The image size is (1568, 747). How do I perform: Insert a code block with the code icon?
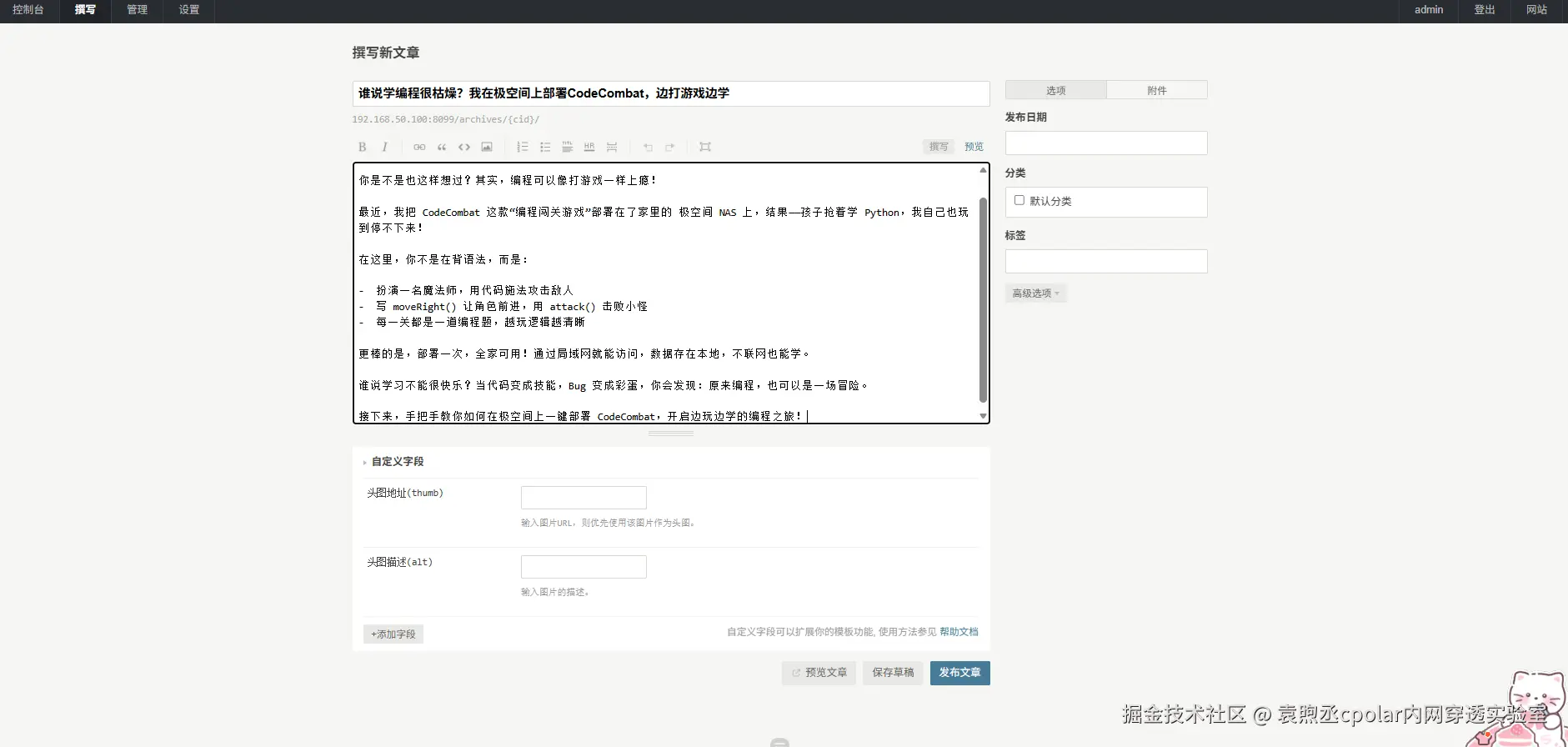[x=464, y=147]
